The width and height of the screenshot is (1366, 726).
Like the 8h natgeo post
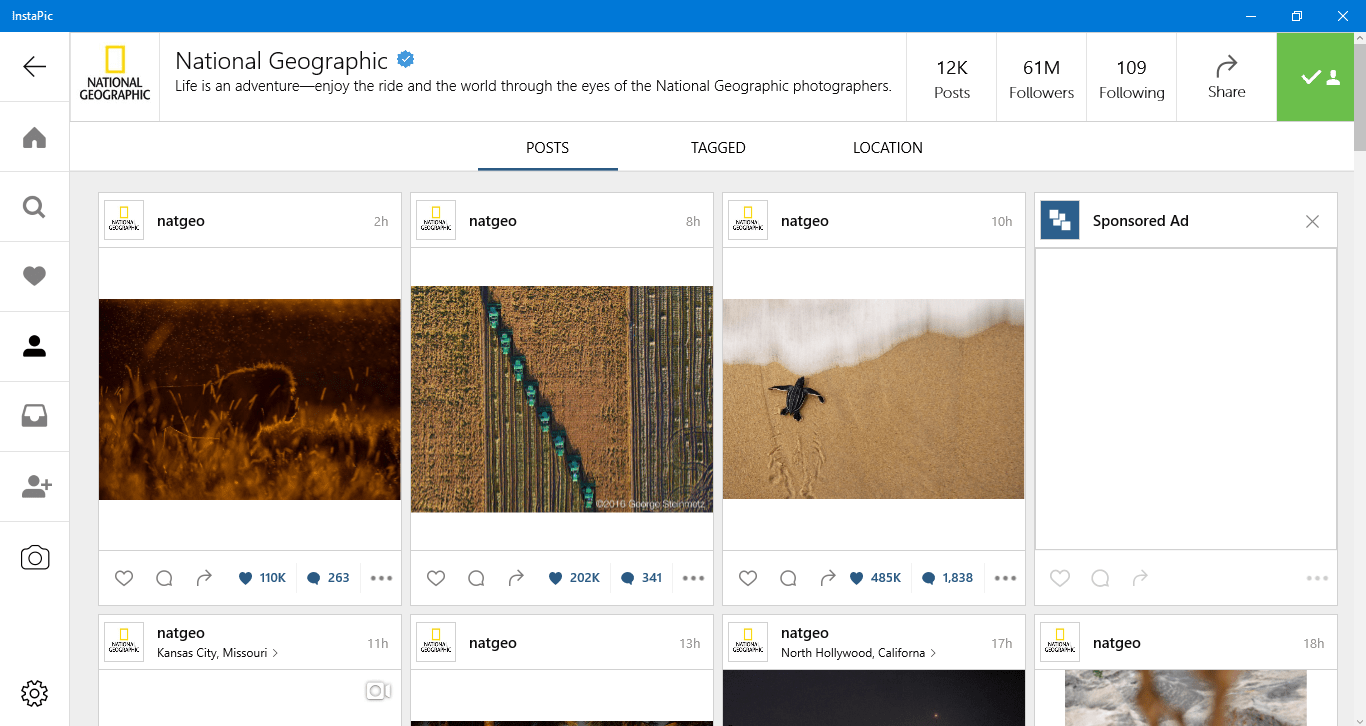click(436, 578)
